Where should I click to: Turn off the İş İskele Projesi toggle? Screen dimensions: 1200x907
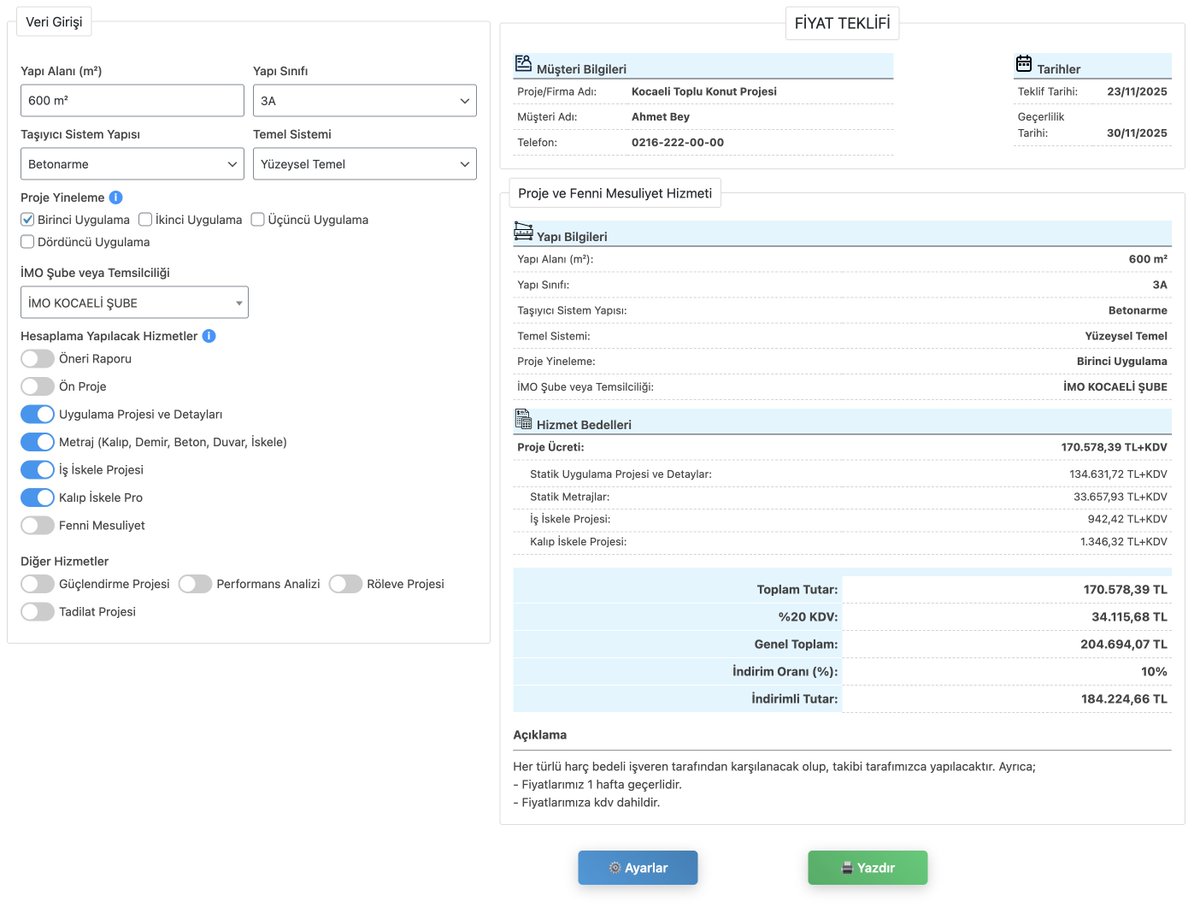pyautogui.click(x=37, y=470)
